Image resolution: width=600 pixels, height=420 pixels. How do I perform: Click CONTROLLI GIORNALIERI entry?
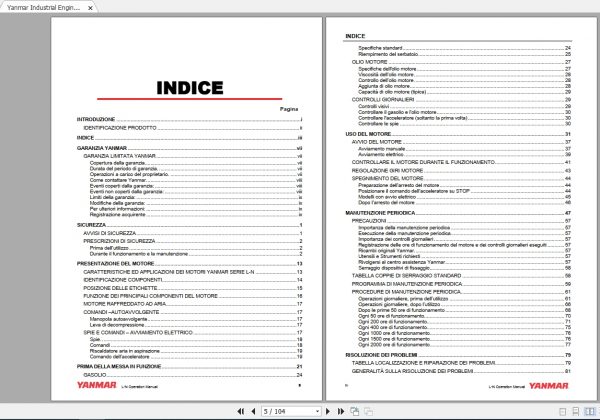383,99
